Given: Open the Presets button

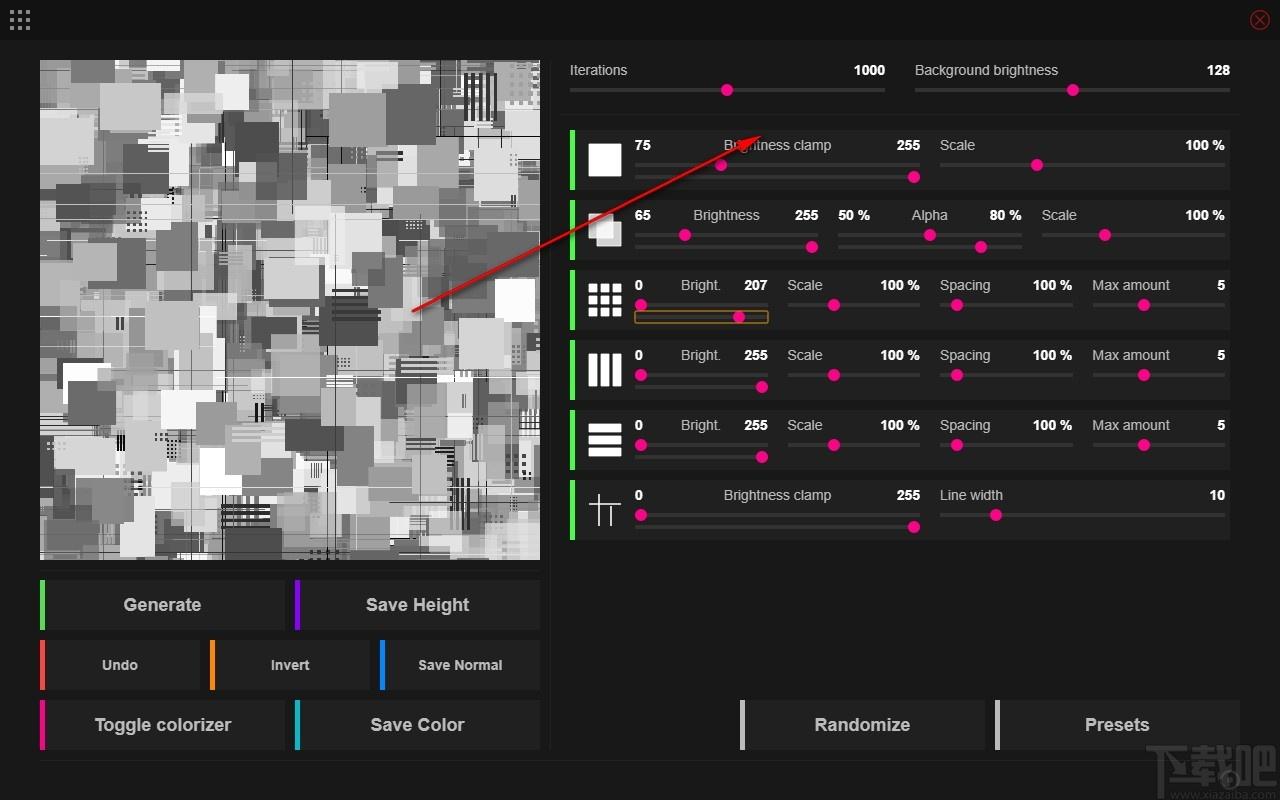Looking at the screenshot, I should [x=1117, y=725].
